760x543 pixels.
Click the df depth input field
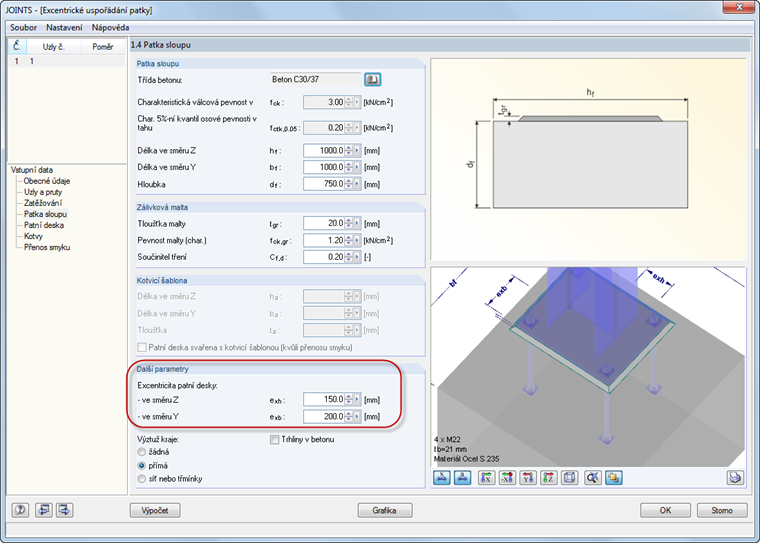(324, 184)
